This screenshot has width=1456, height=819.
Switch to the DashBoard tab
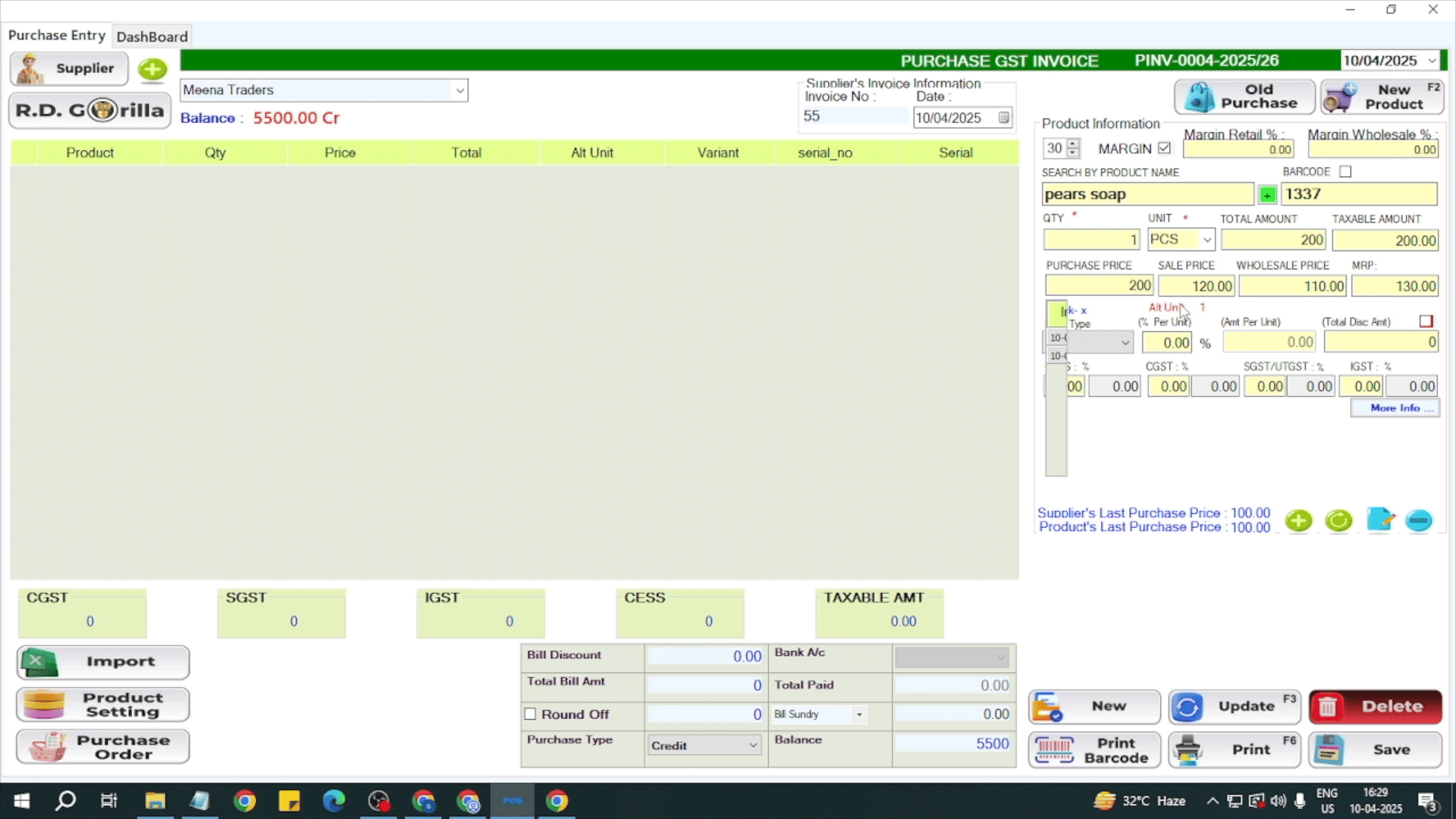point(152,36)
